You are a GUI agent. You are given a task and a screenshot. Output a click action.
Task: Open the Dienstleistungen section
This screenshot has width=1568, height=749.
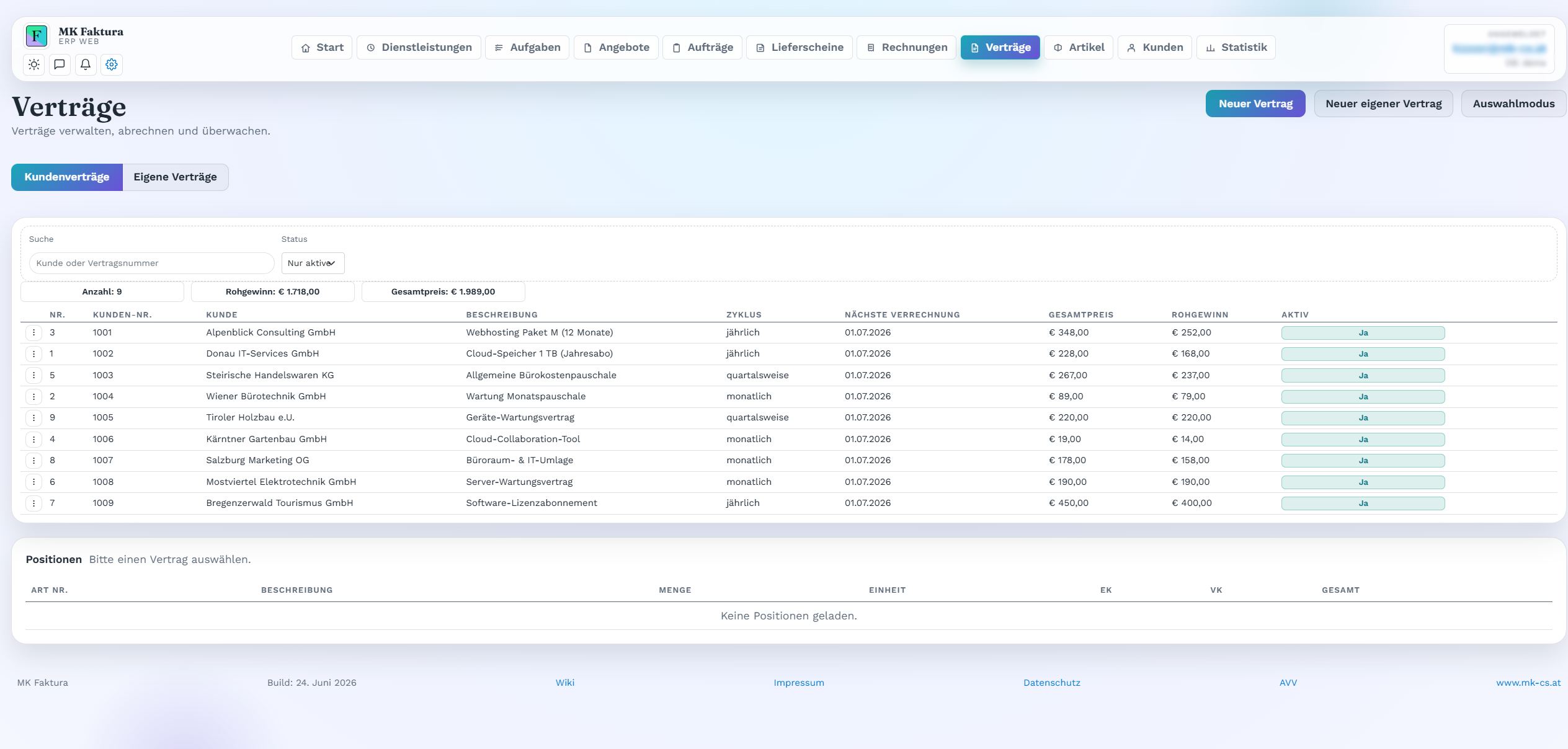click(x=419, y=48)
